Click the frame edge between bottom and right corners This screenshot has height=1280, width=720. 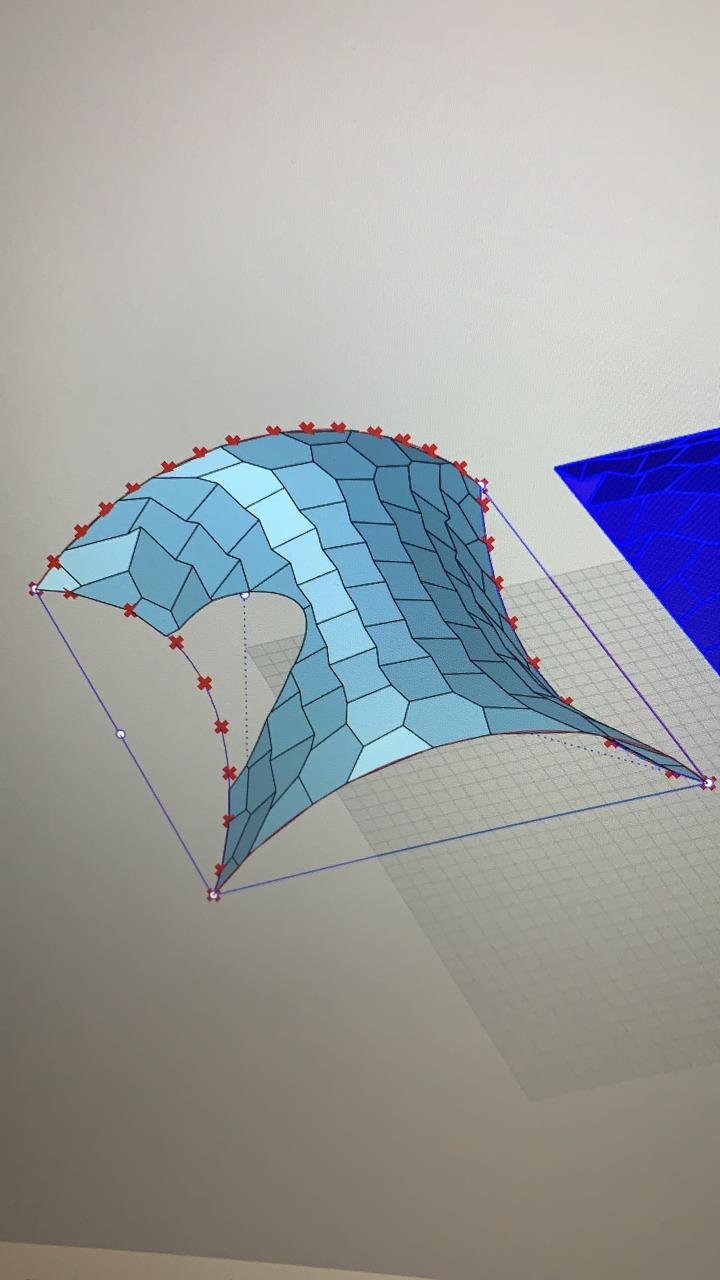[x=460, y=838]
